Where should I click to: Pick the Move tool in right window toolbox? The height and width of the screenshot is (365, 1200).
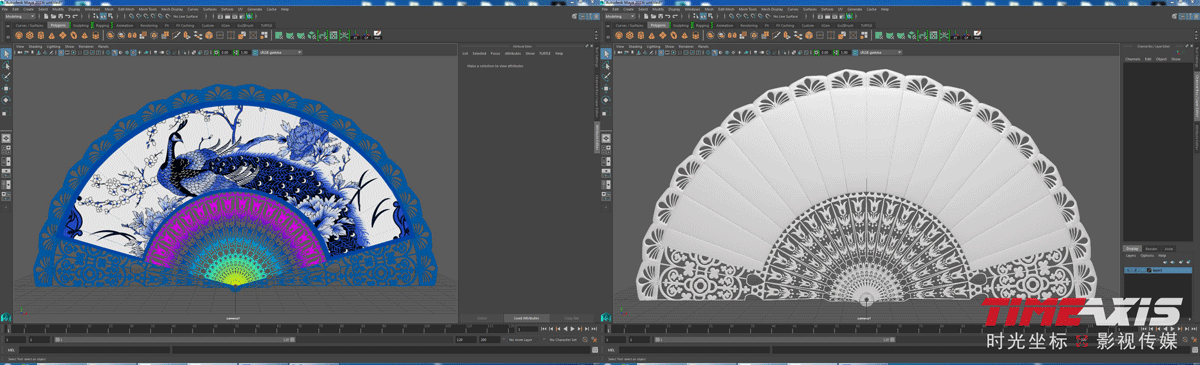click(606, 88)
